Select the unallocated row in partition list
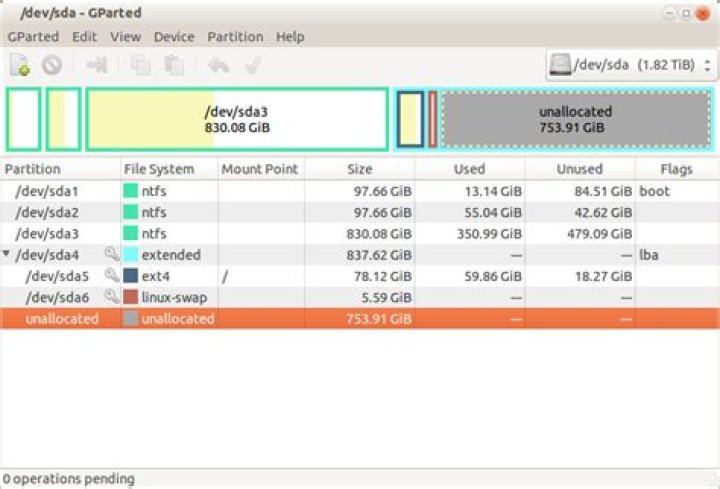 point(360,319)
